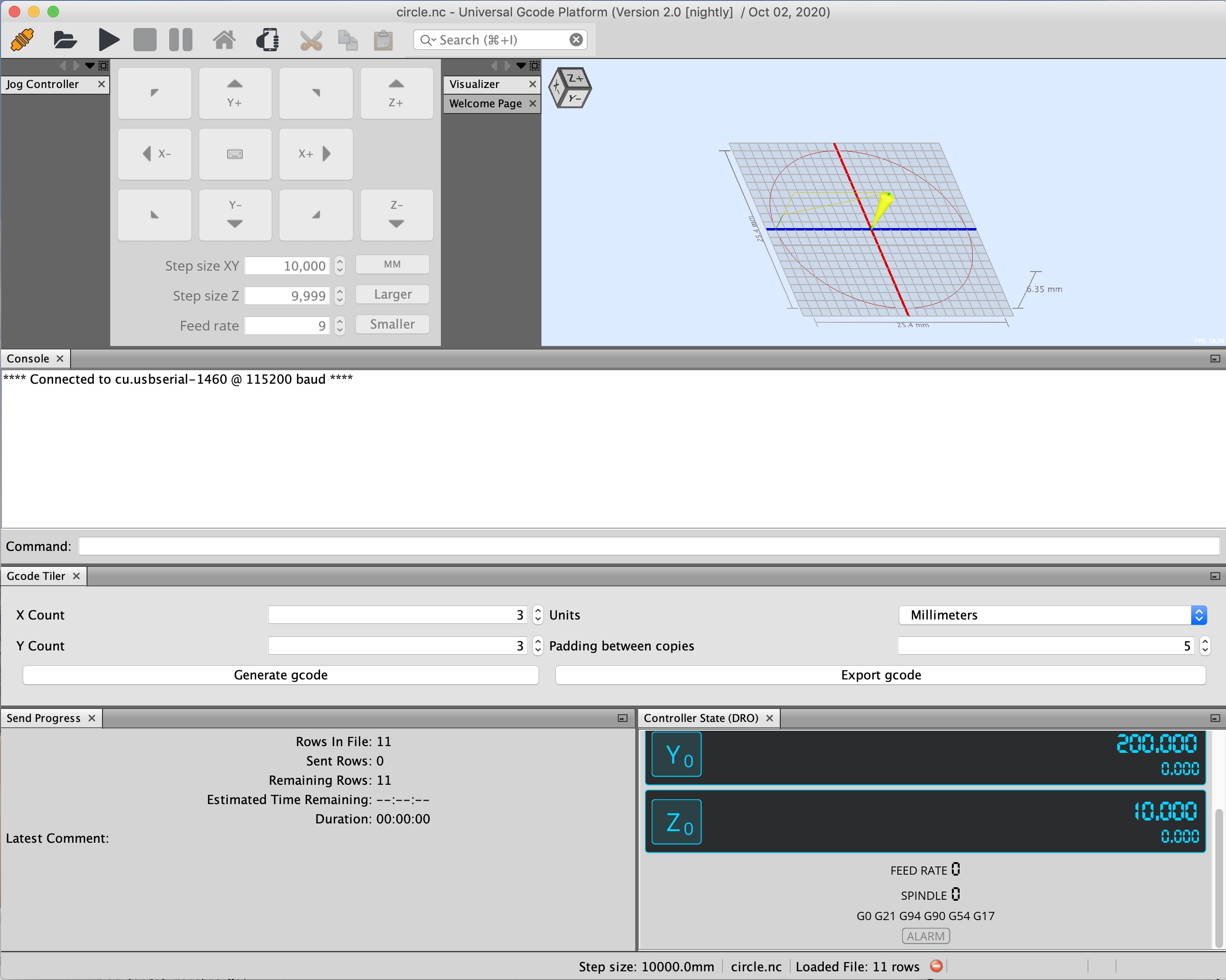
Task: Select the Gcode Tiler tab
Action: click(x=36, y=576)
